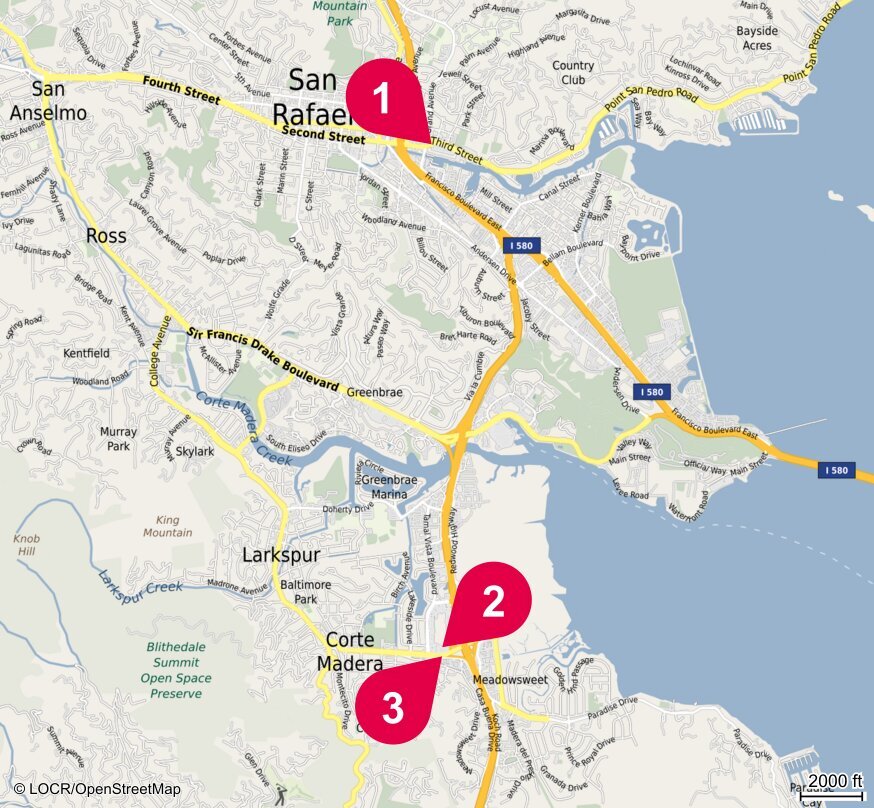Click the golfer icon near Glen Drive

click(x=279, y=791)
